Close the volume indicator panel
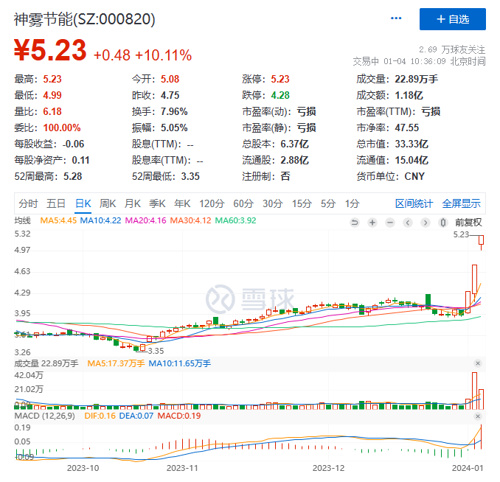The image size is (500, 482). tap(478, 363)
